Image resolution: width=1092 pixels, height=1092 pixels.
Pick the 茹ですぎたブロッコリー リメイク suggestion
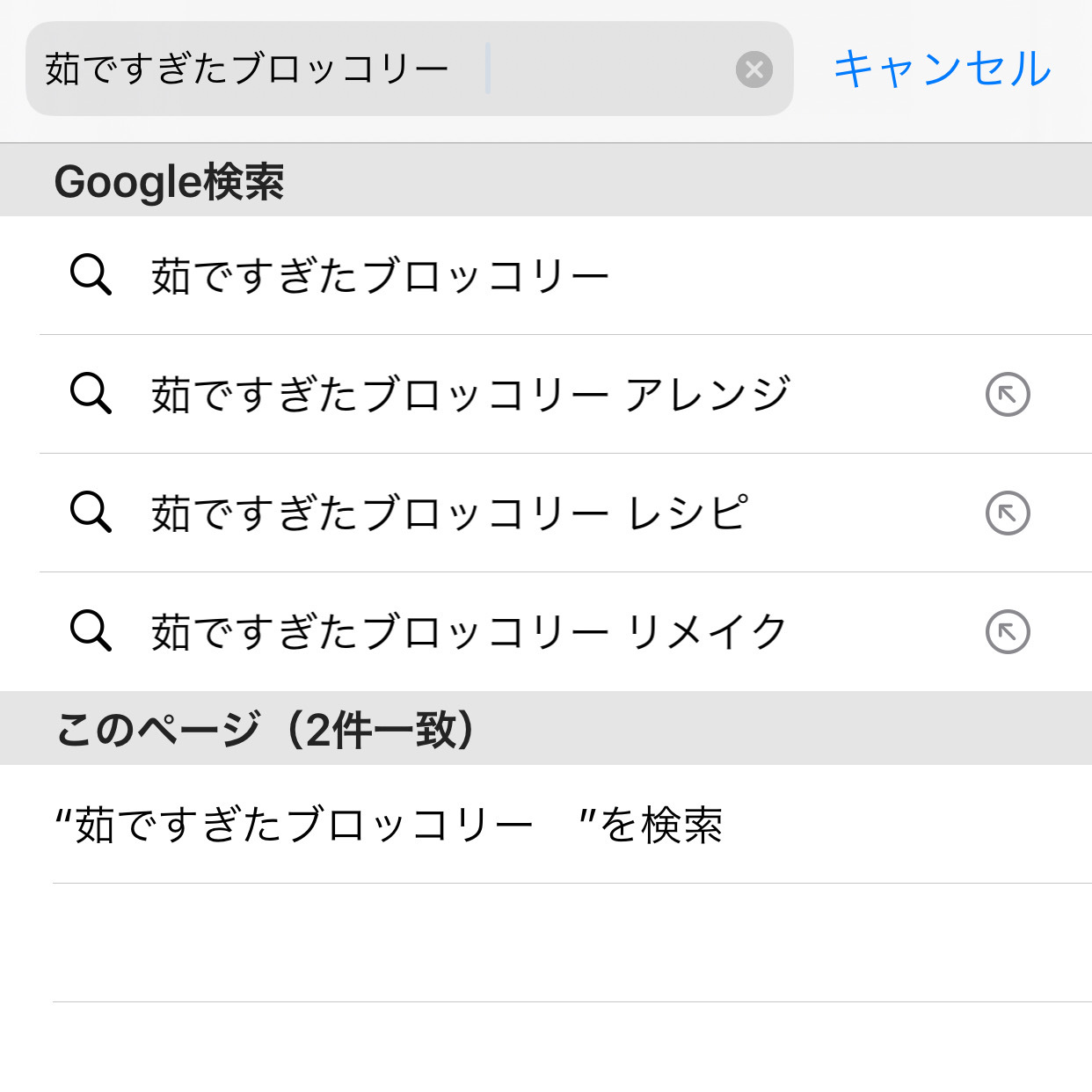[x=469, y=631]
